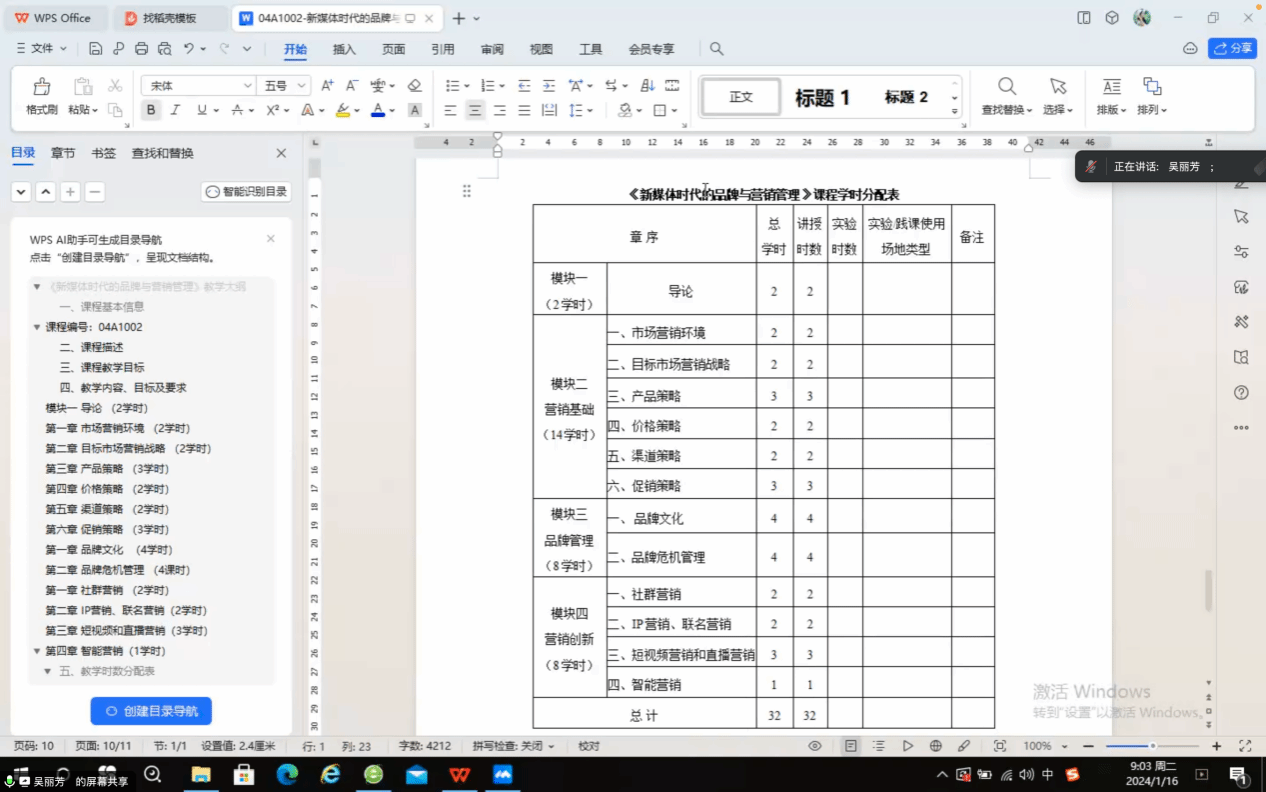The width and height of the screenshot is (1266, 792).
Task: Apply italic formatting to text
Action: 176,110
